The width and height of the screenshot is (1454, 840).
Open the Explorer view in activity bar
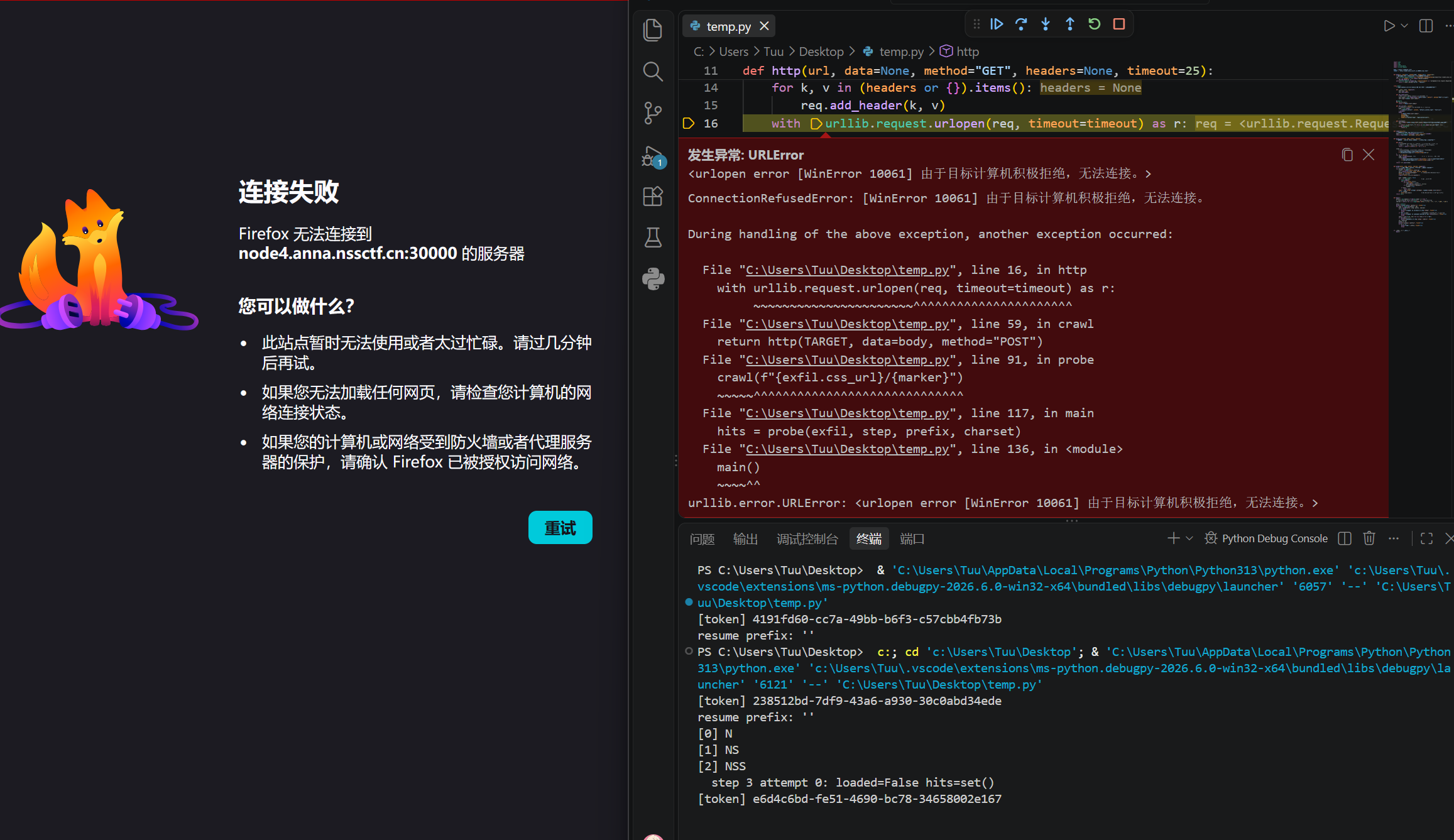[653, 30]
